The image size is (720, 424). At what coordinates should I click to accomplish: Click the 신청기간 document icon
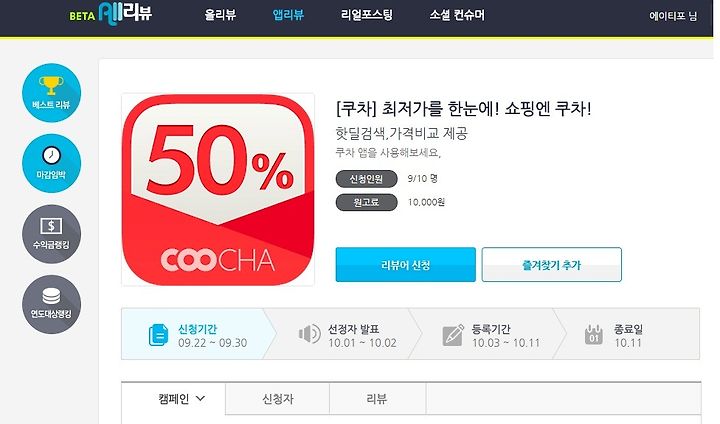pos(158,335)
